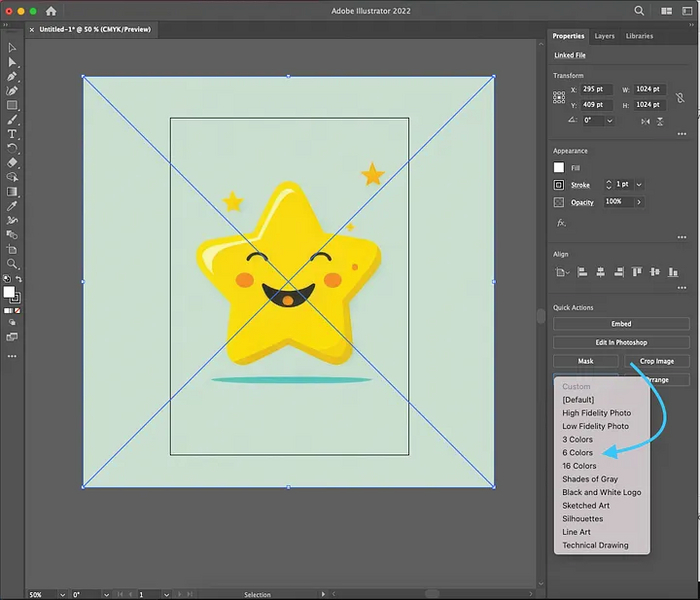Choose 6 Colors from the preset menu

coord(578,453)
